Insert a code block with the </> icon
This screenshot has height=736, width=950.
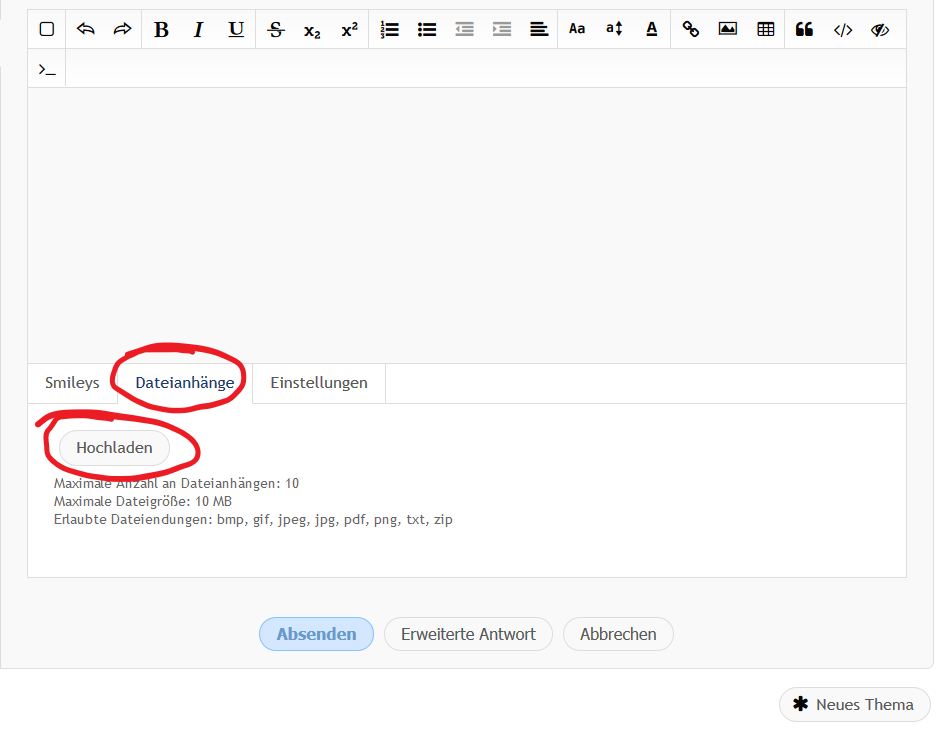[843, 30]
